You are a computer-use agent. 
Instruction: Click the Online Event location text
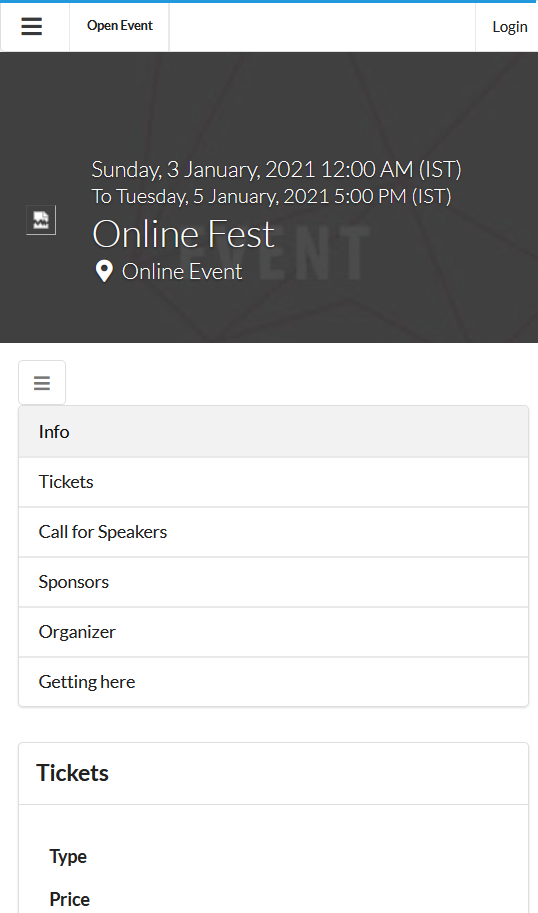tap(182, 272)
